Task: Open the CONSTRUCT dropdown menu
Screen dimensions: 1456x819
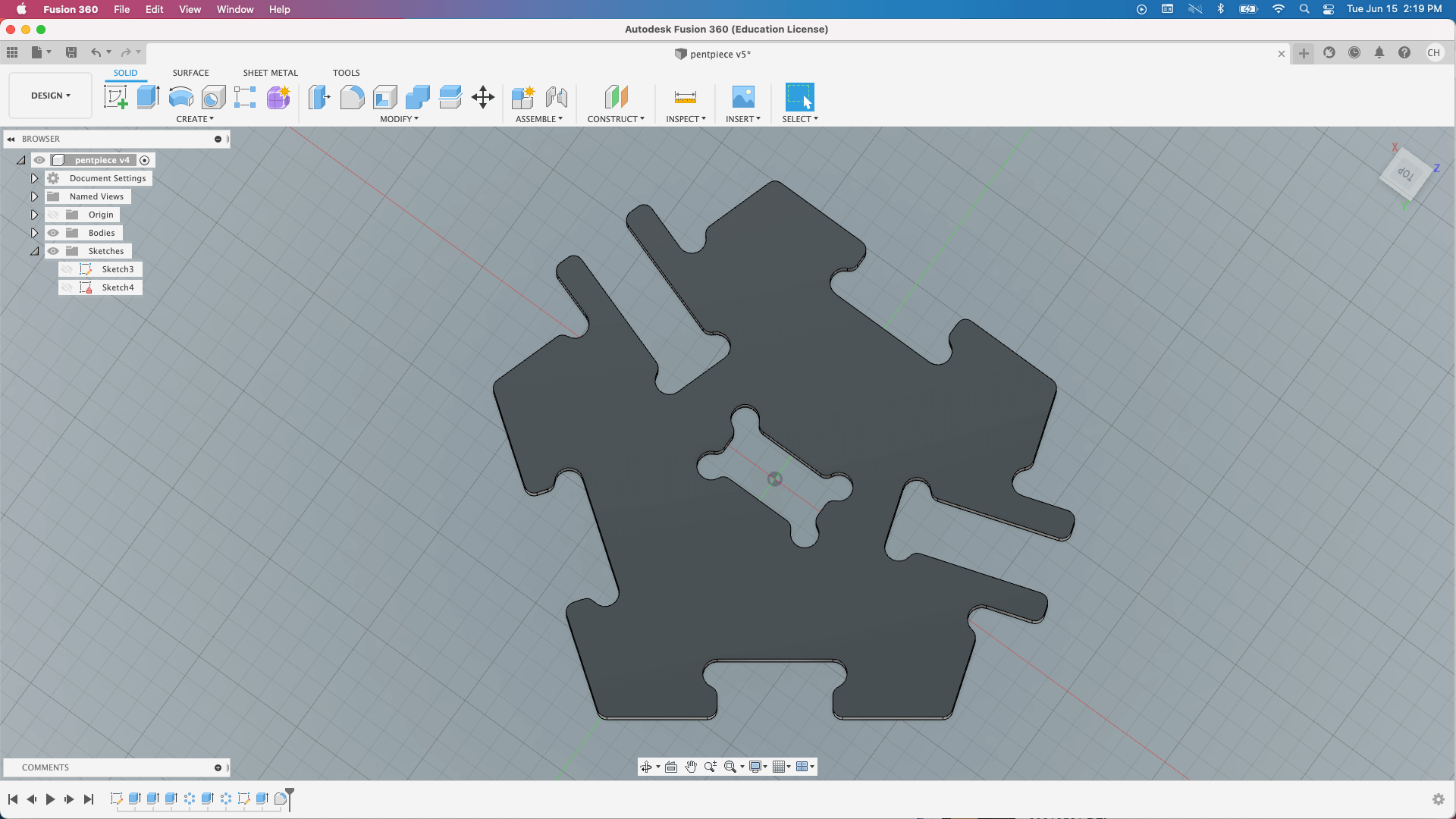Action: coord(616,119)
